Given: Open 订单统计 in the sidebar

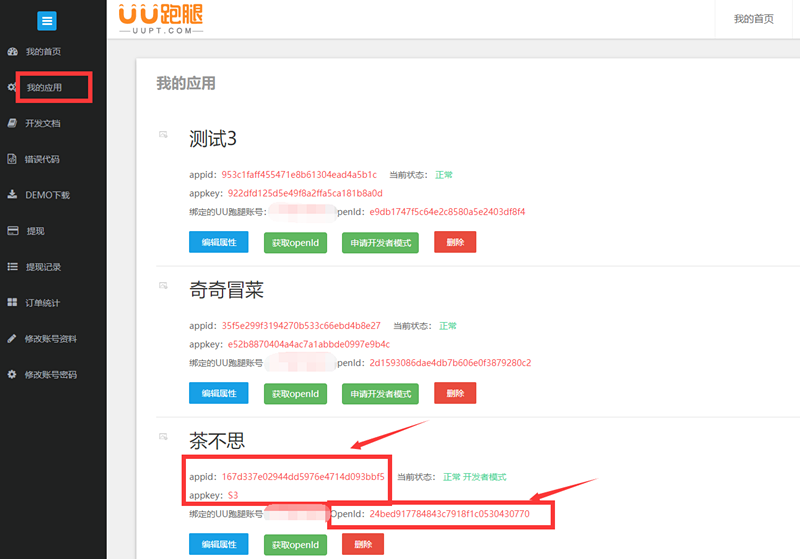Looking at the screenshot, I should (x=43, y=303).
